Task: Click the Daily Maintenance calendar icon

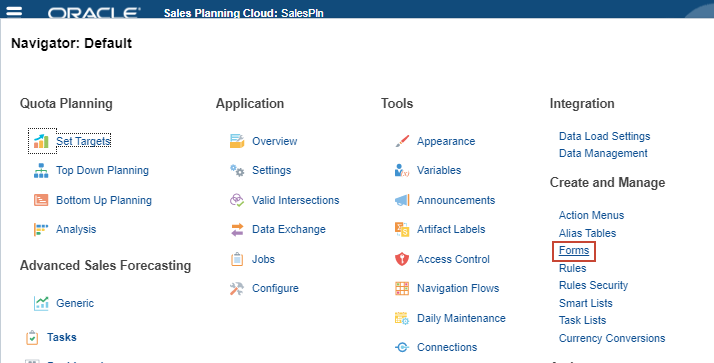Action: tap(402, 318)
